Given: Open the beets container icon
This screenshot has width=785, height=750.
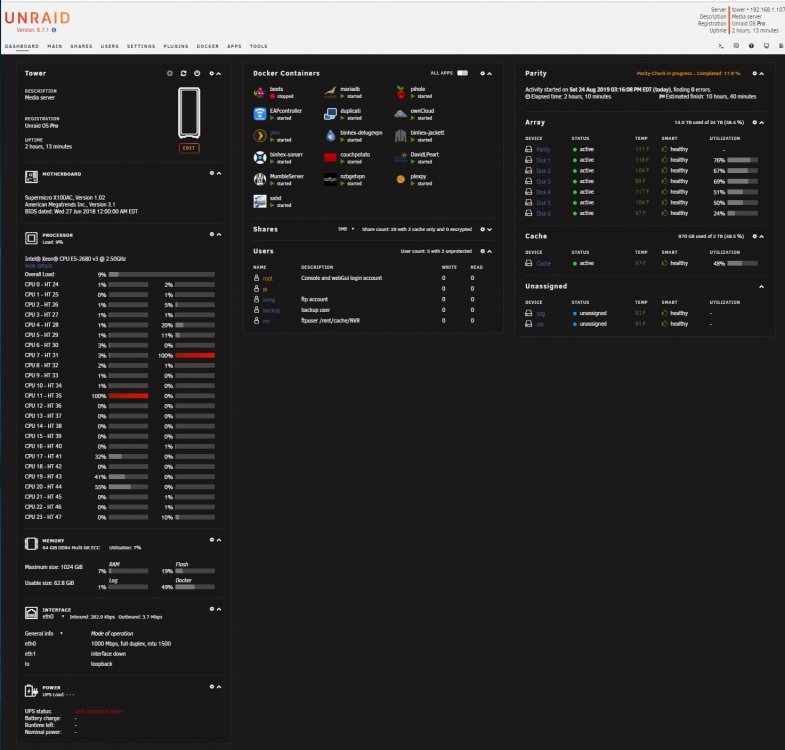Looking at the screenshot, I should coord(259,92).
